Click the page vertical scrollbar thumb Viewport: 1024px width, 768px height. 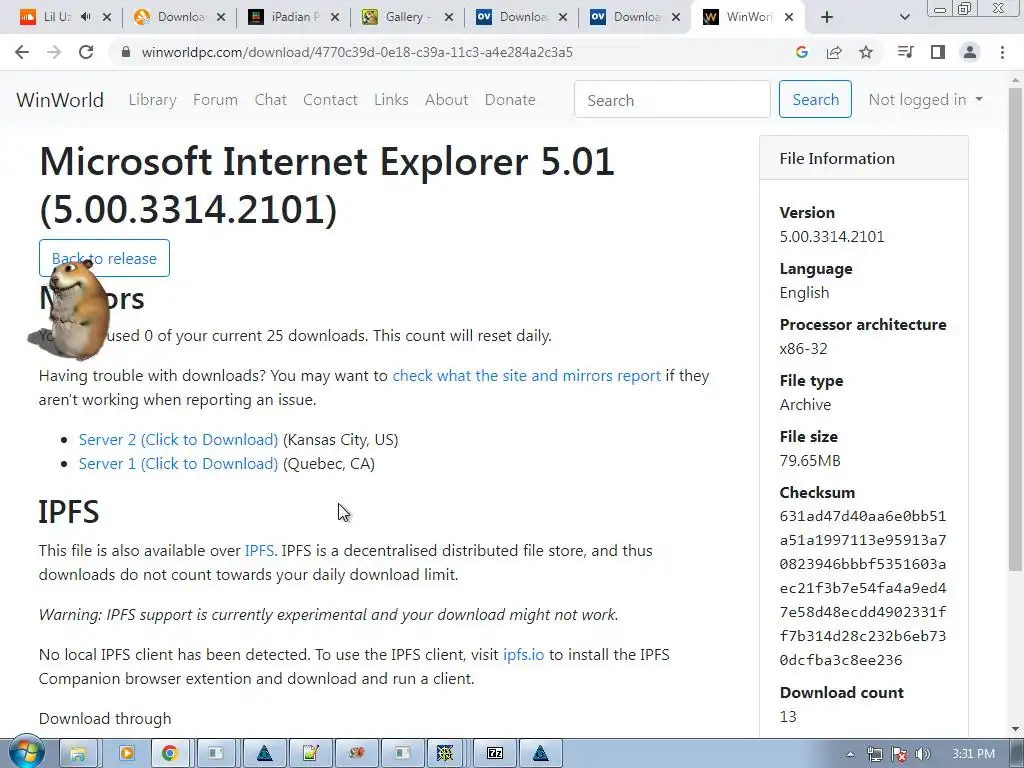tap(1015, 327)
